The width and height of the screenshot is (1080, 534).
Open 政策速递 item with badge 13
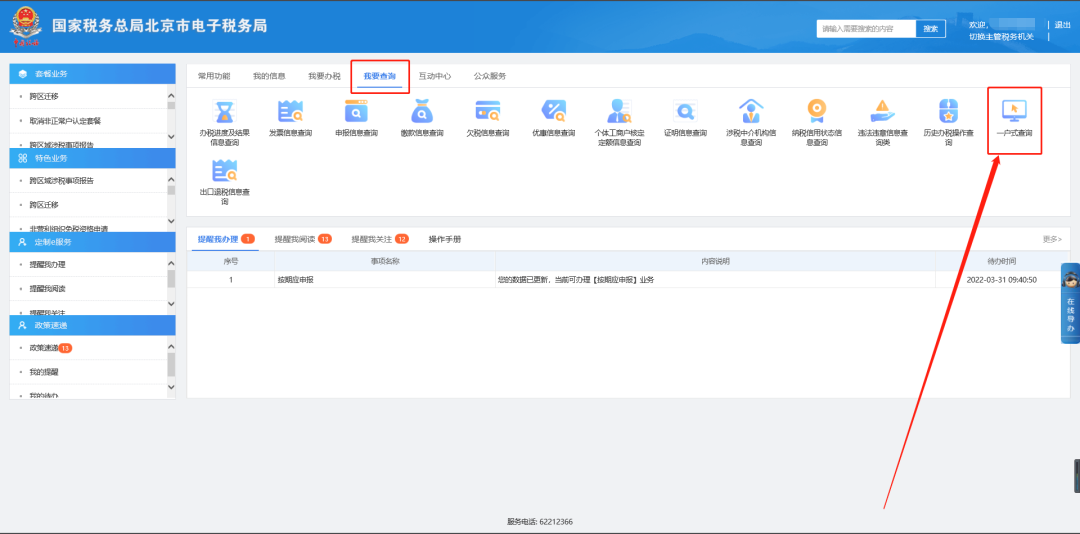pos(51,348)
